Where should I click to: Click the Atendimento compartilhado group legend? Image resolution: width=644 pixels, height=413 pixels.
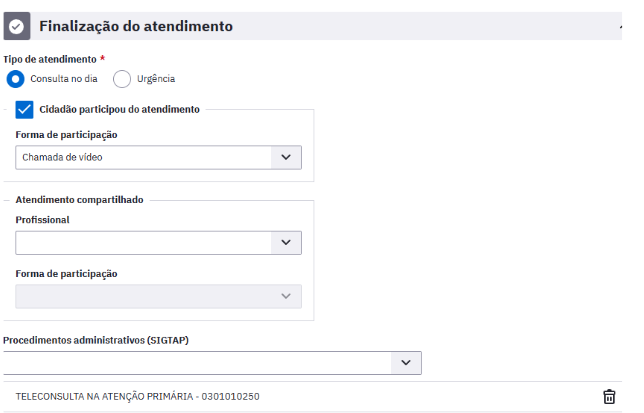click(x=80, y=200)
